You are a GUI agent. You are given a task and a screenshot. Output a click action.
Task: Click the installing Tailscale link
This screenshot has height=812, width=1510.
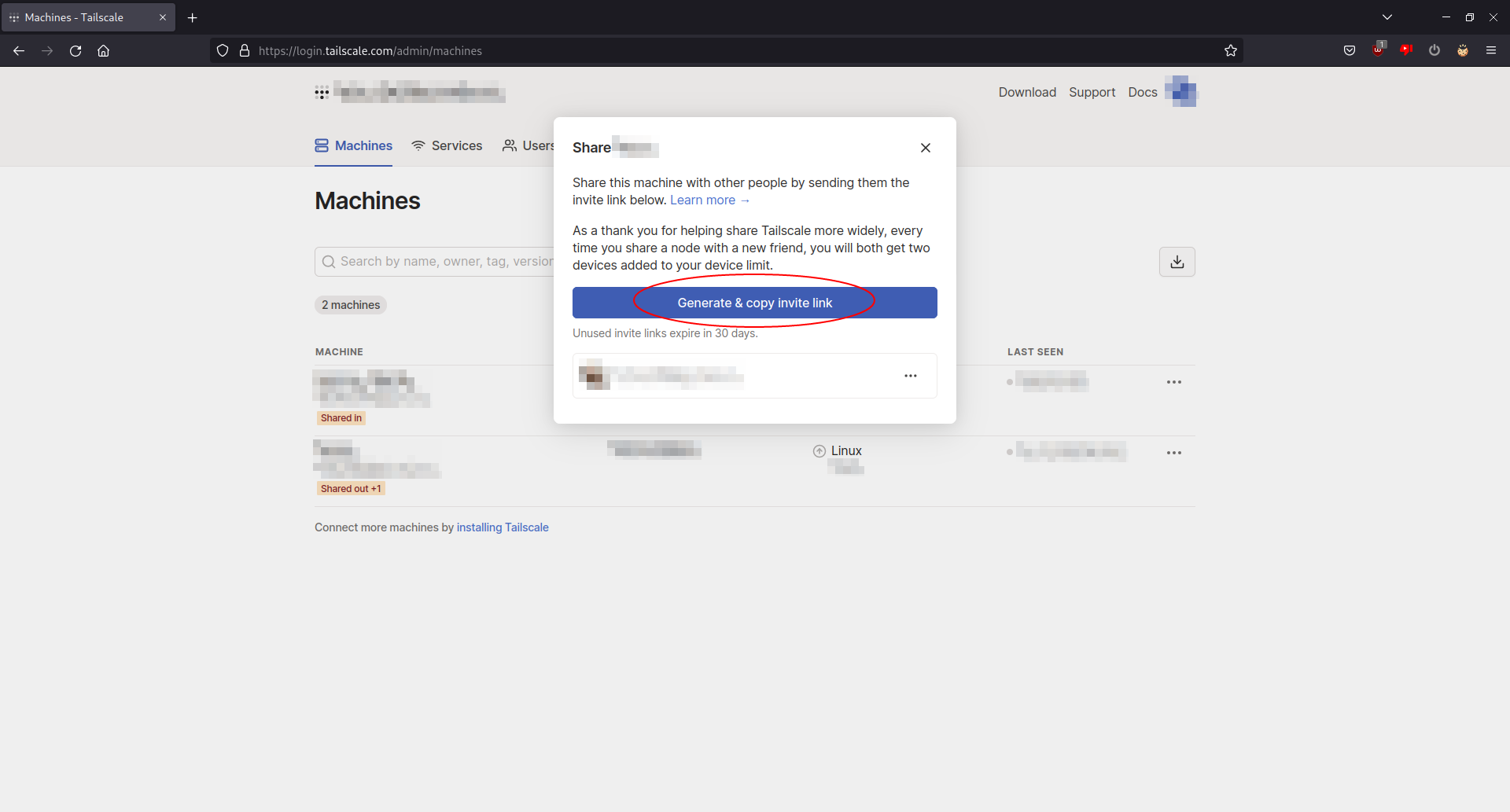point(503,527)
